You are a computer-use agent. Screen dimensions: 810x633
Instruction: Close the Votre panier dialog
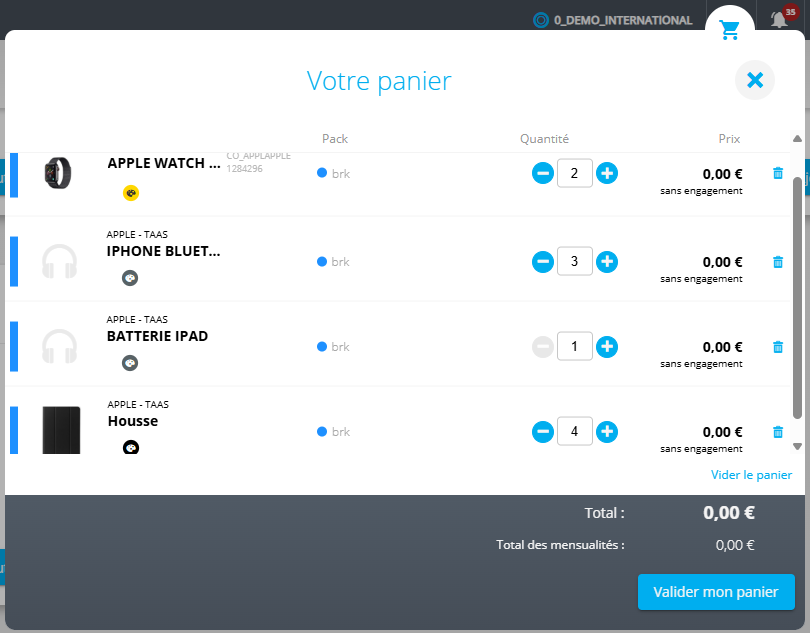(755, 80)
